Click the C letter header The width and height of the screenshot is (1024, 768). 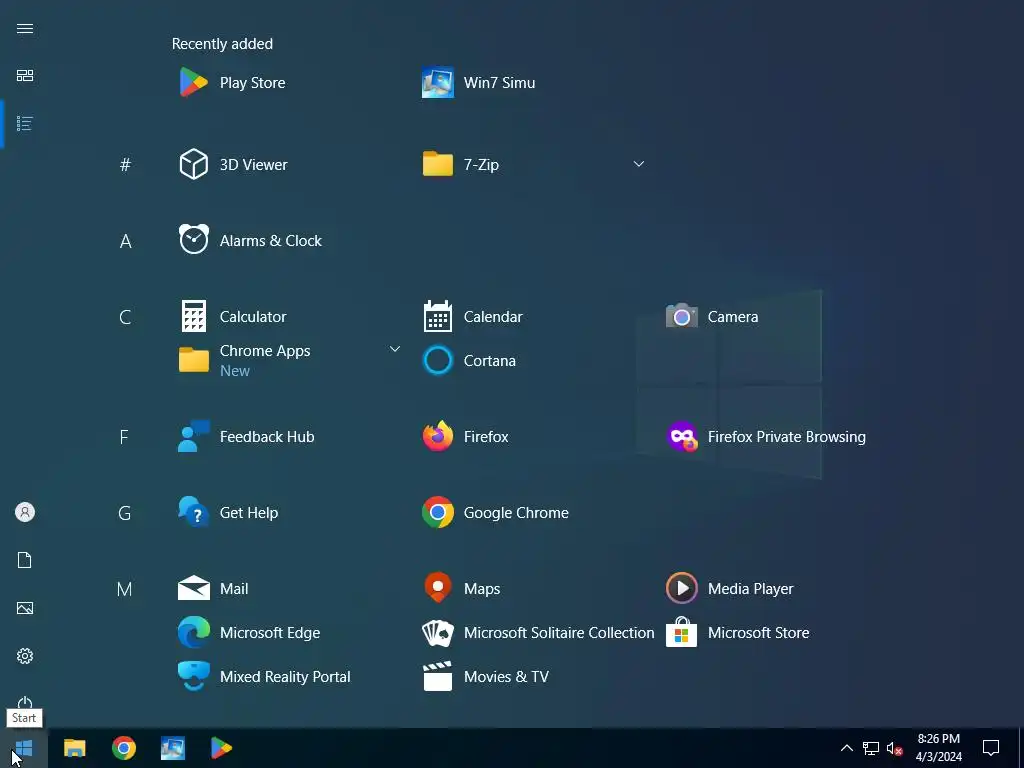click(125, 317)
